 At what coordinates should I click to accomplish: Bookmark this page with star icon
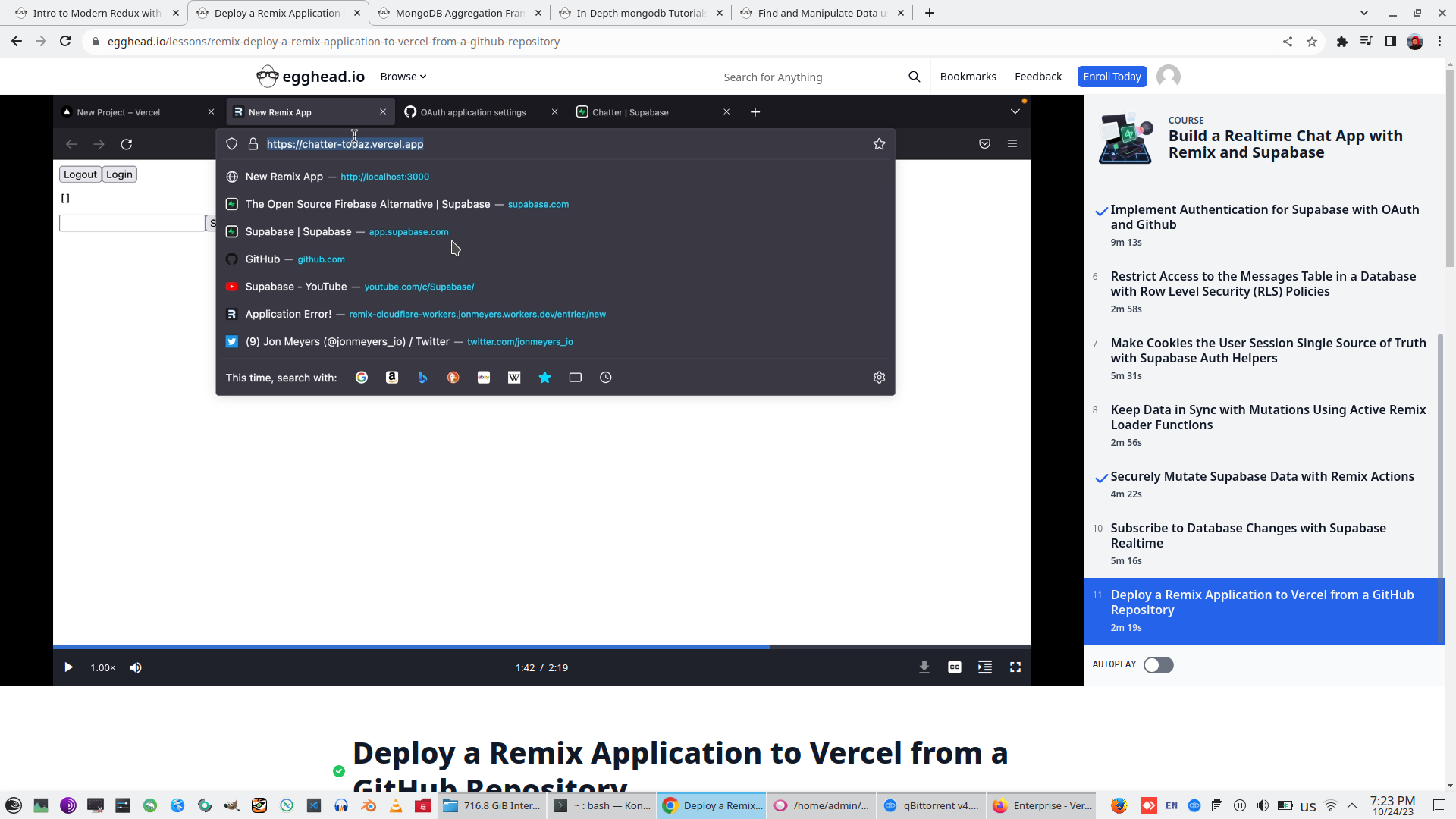[1311, 42]
